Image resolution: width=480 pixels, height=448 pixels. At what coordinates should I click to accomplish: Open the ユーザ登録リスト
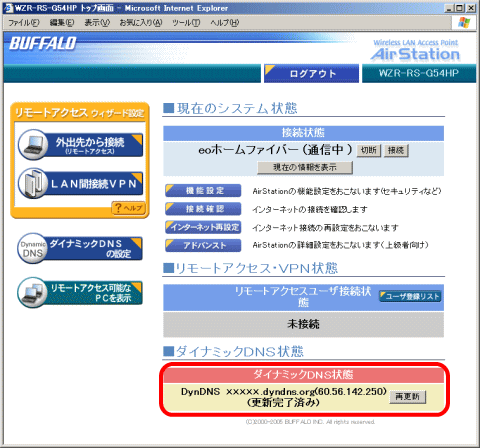point(410,296)
